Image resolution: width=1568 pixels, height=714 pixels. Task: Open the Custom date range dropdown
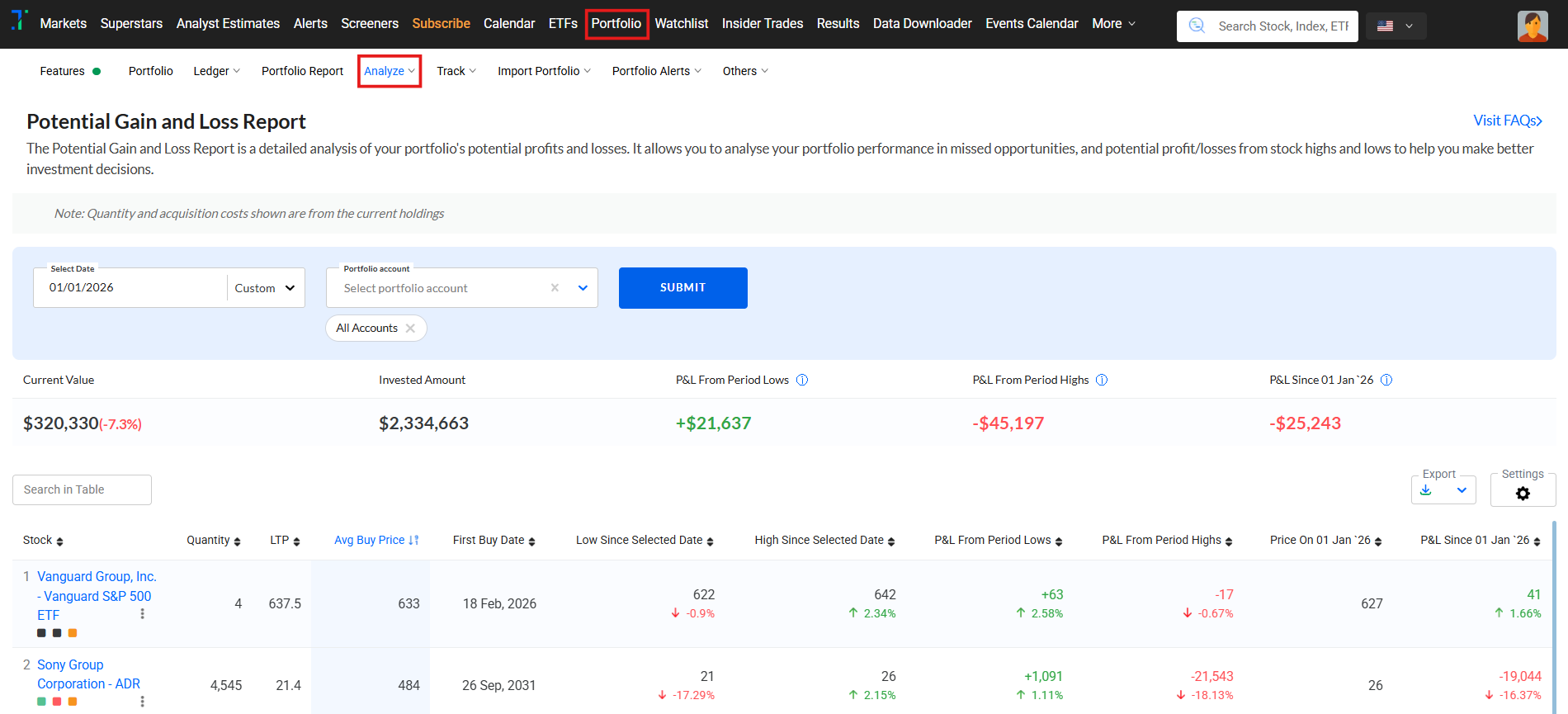[x=265, y=288]
